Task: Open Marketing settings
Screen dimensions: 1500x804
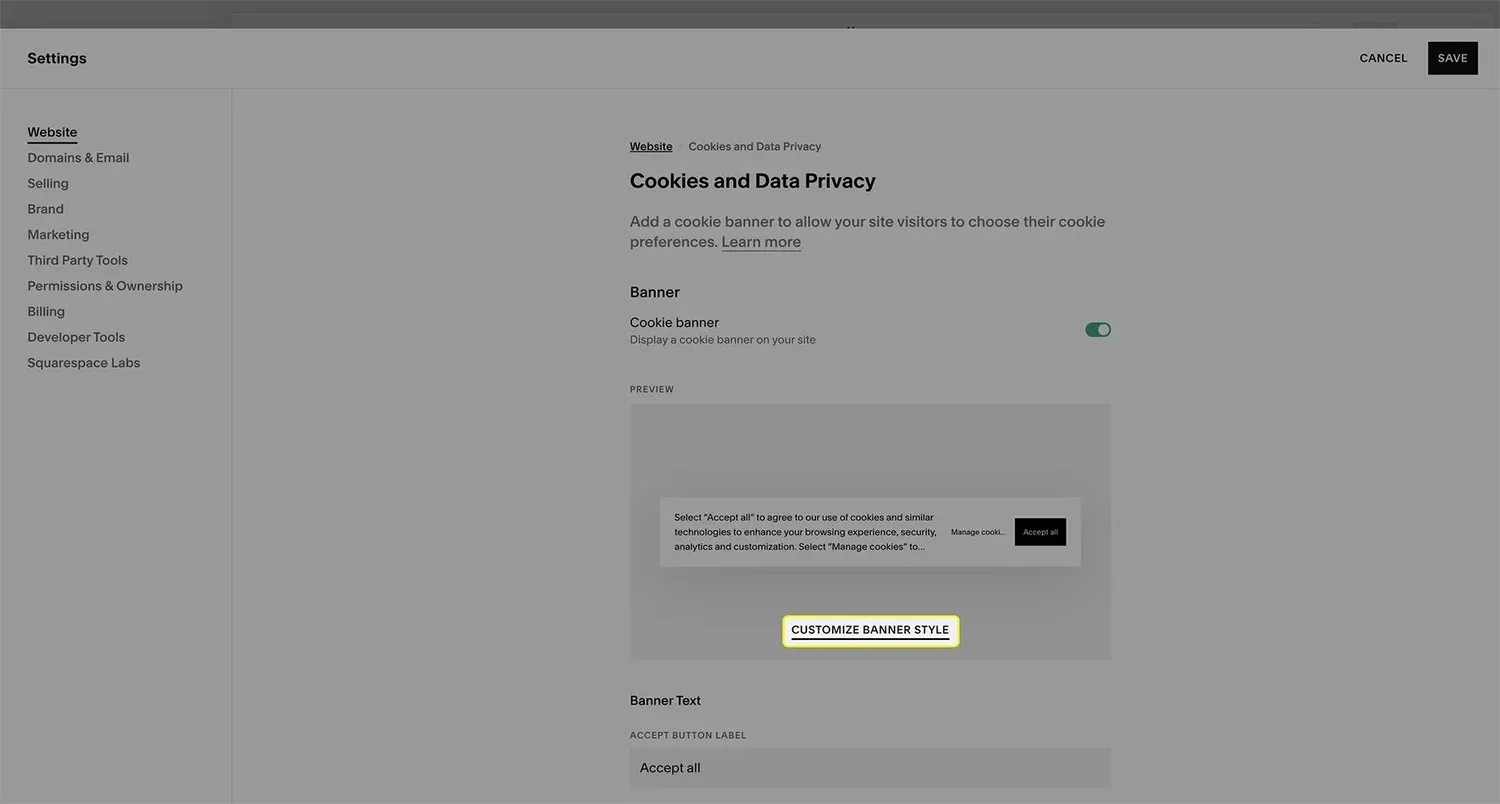Action: [x=58, y=235]
